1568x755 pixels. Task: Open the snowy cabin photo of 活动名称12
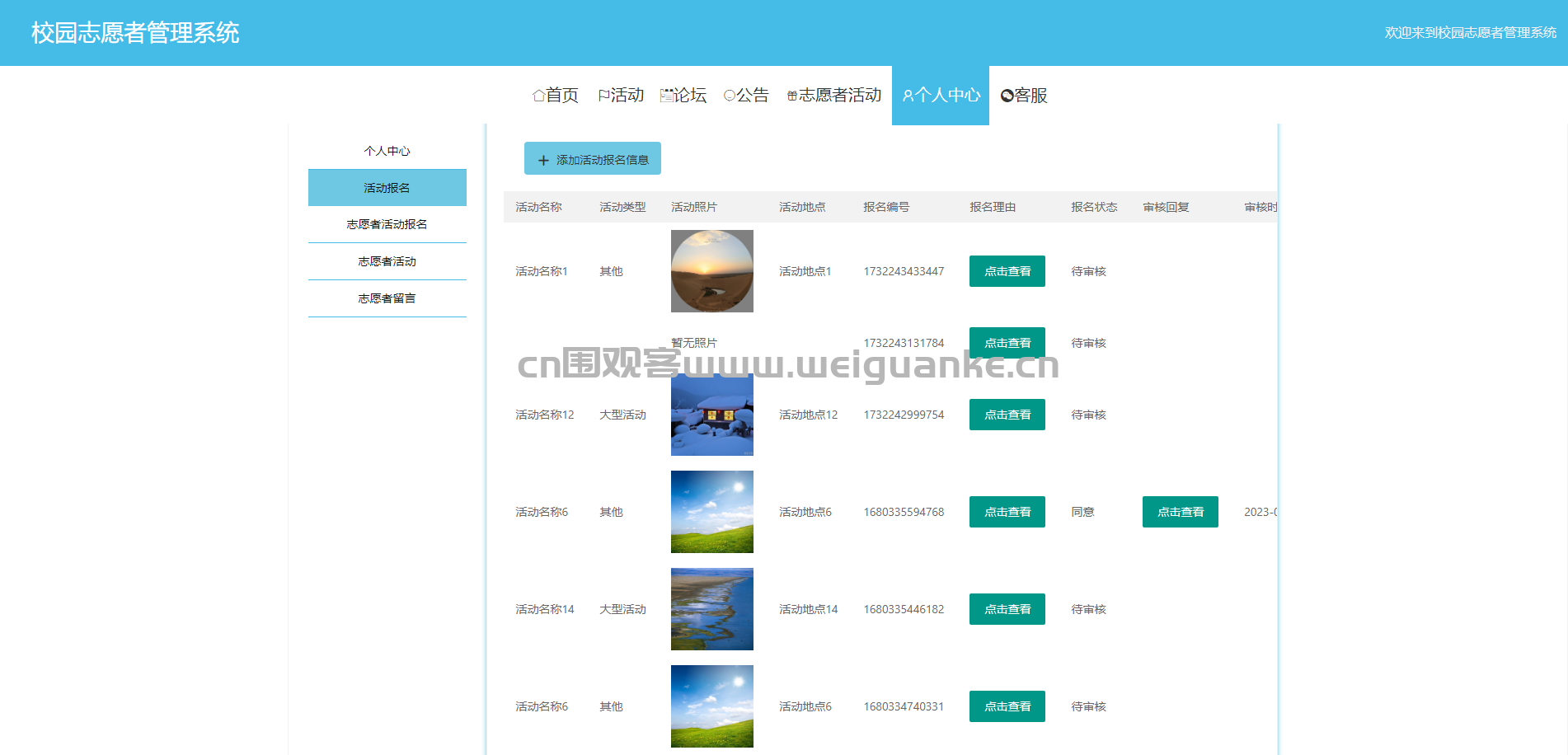coord(712,415)
